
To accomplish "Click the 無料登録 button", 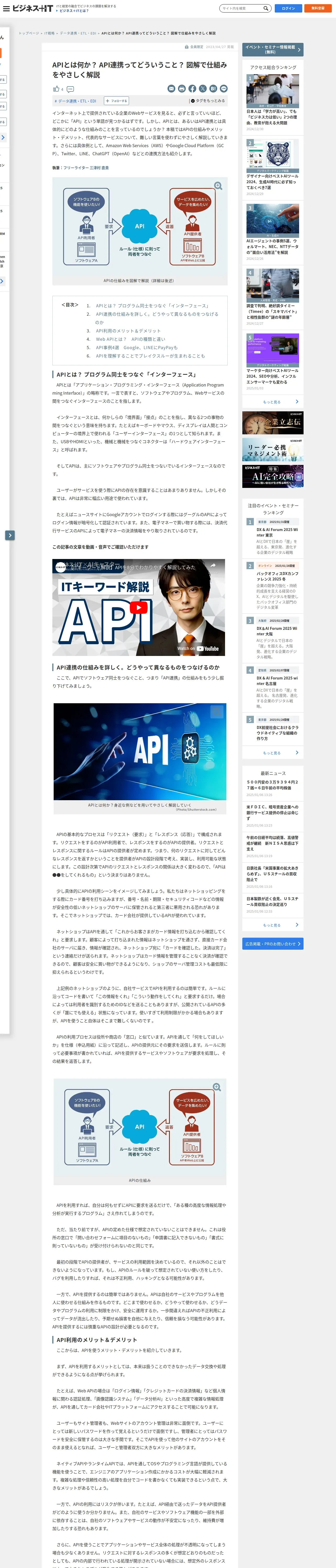I will coord(318,9).
